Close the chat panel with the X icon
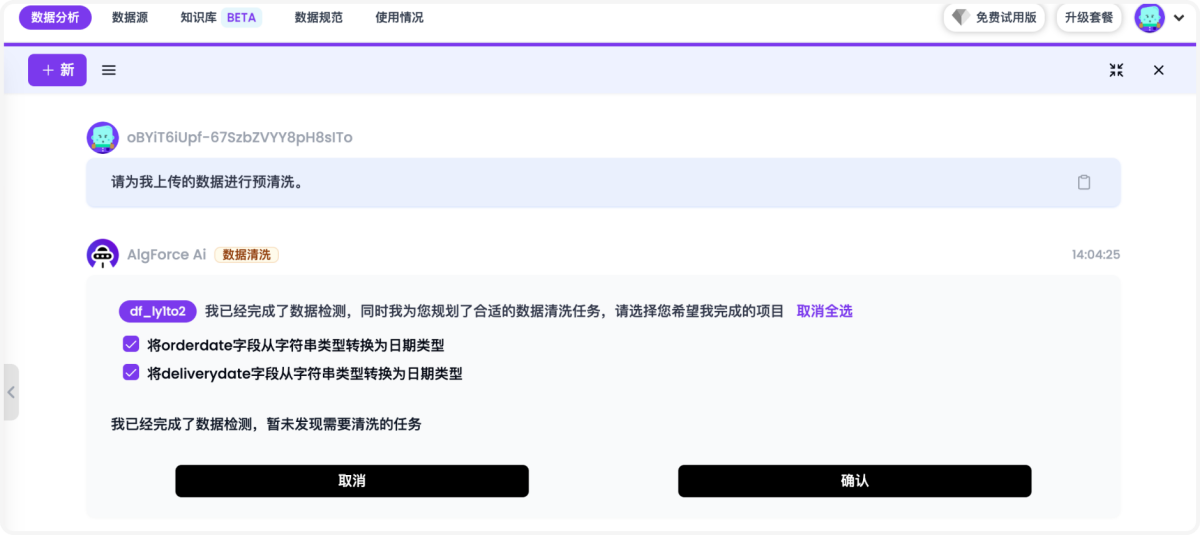 coord(1158,70)
